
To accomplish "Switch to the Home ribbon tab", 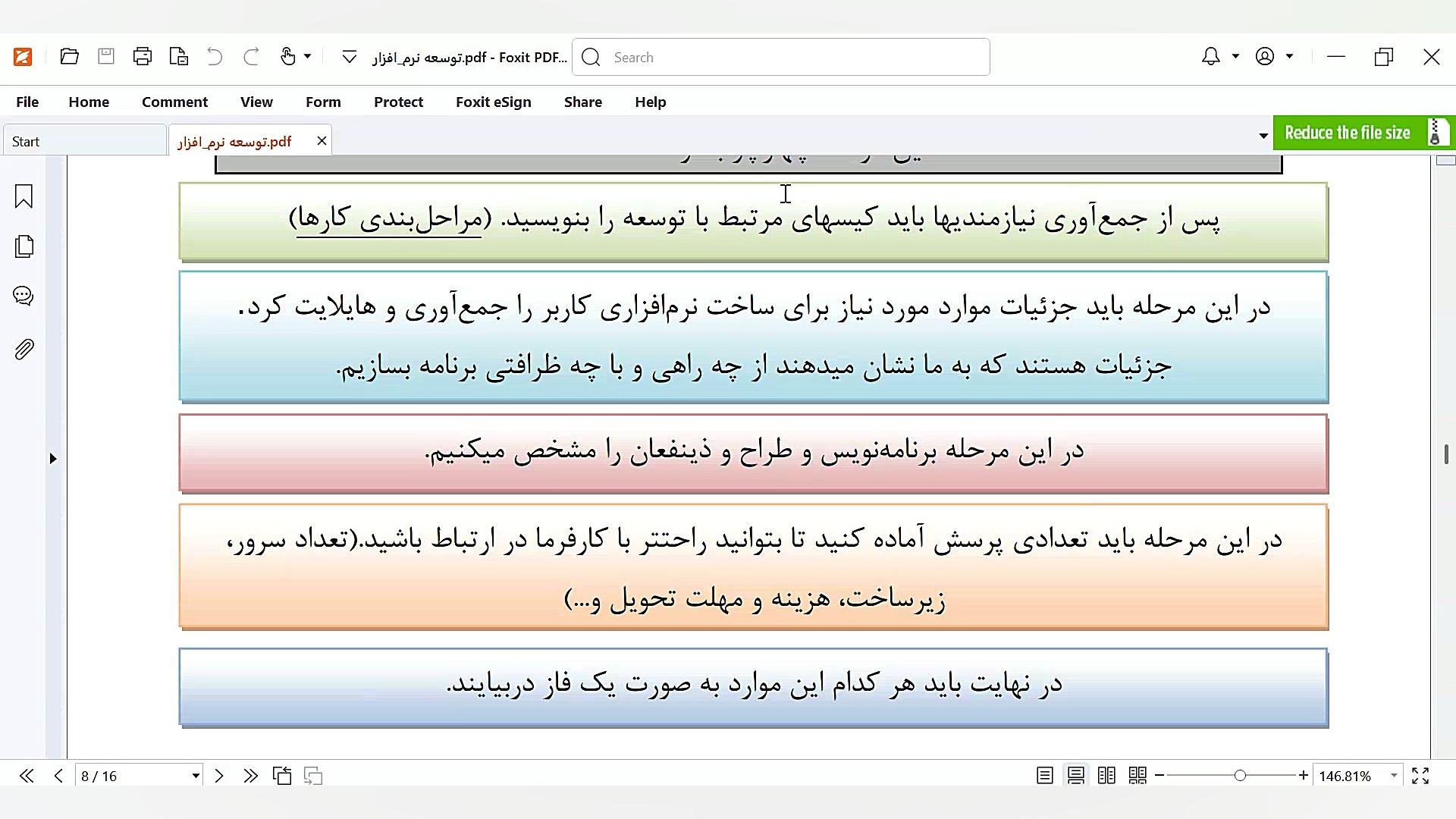I will 89,102.
